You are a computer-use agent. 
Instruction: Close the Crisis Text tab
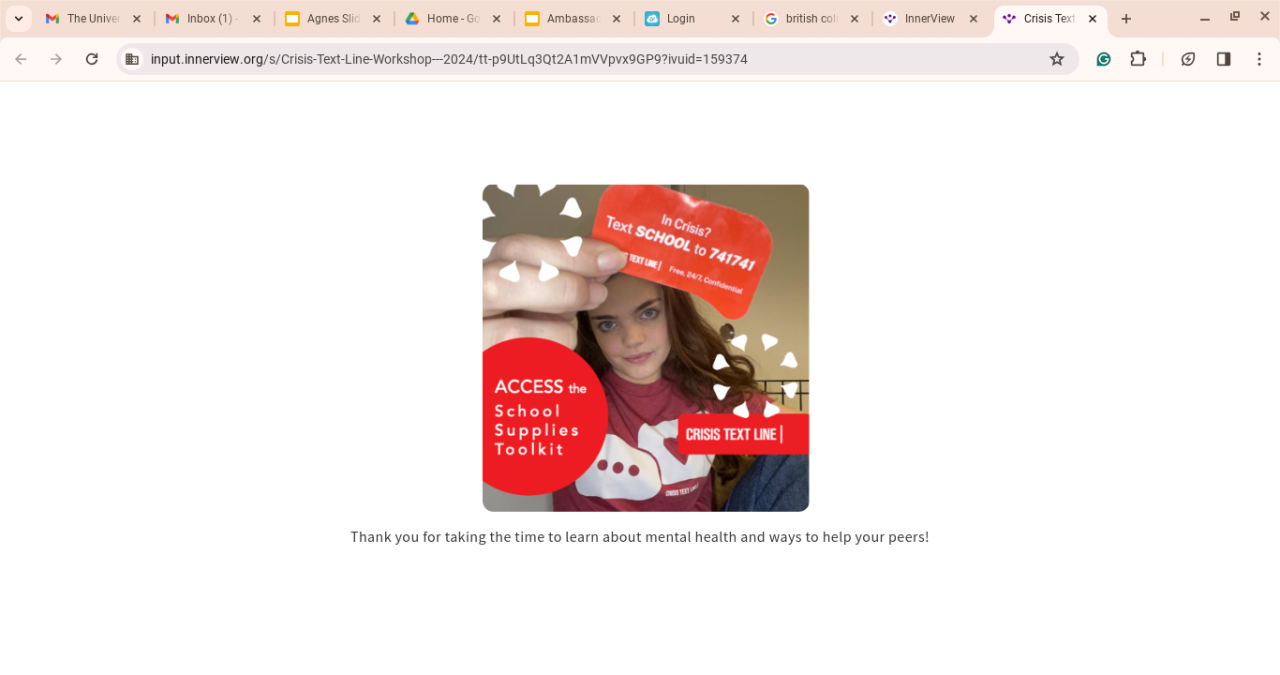click(x=1093, y=19)
